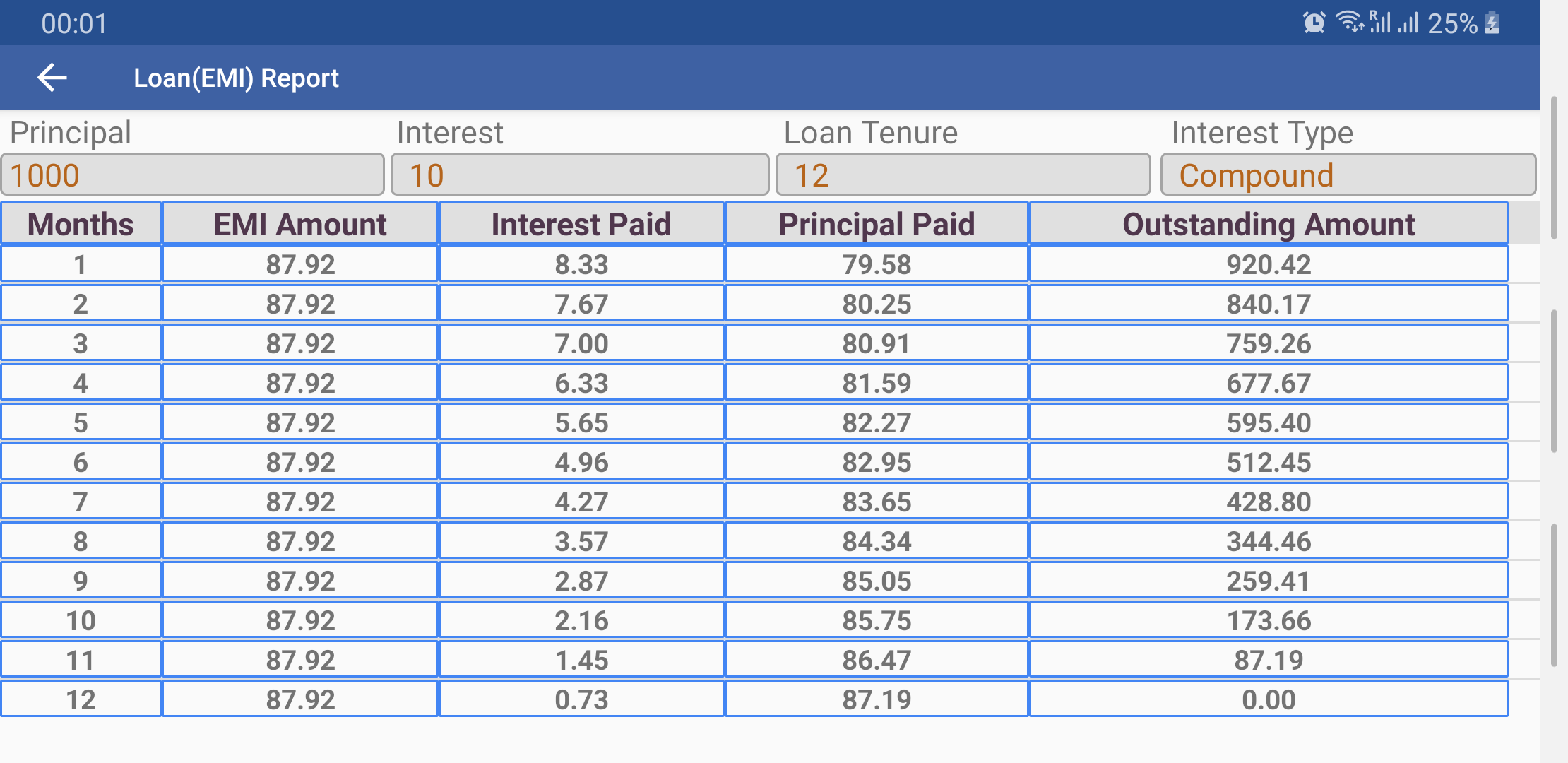Select the Interest field showing 10

(580, 175)
